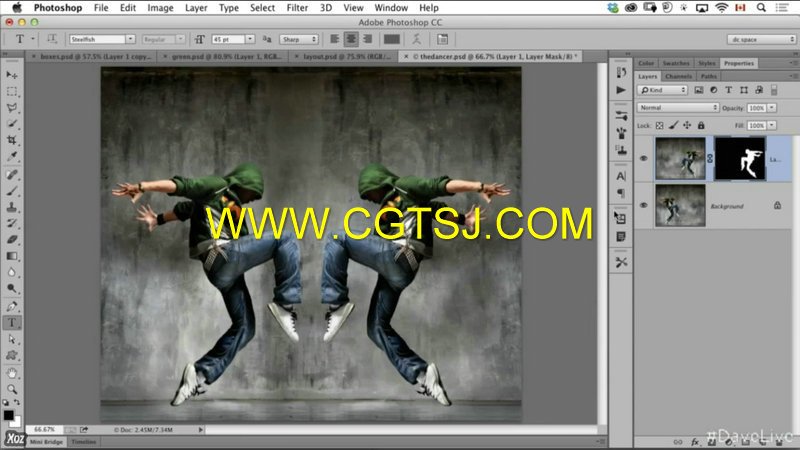Open the Layer menu
The height and width of the screenshot is (450, 800).
pos(196,8)
